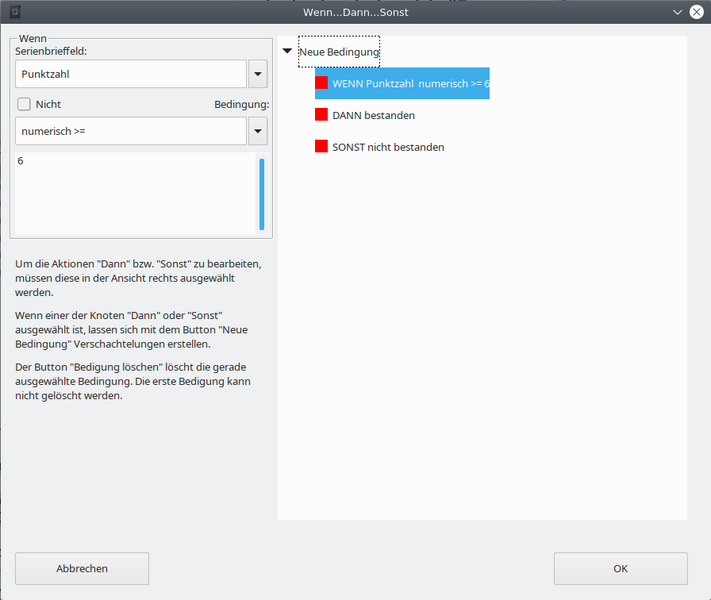Close the Wenn...Dann...Sonst dialog window

[697, 12]
